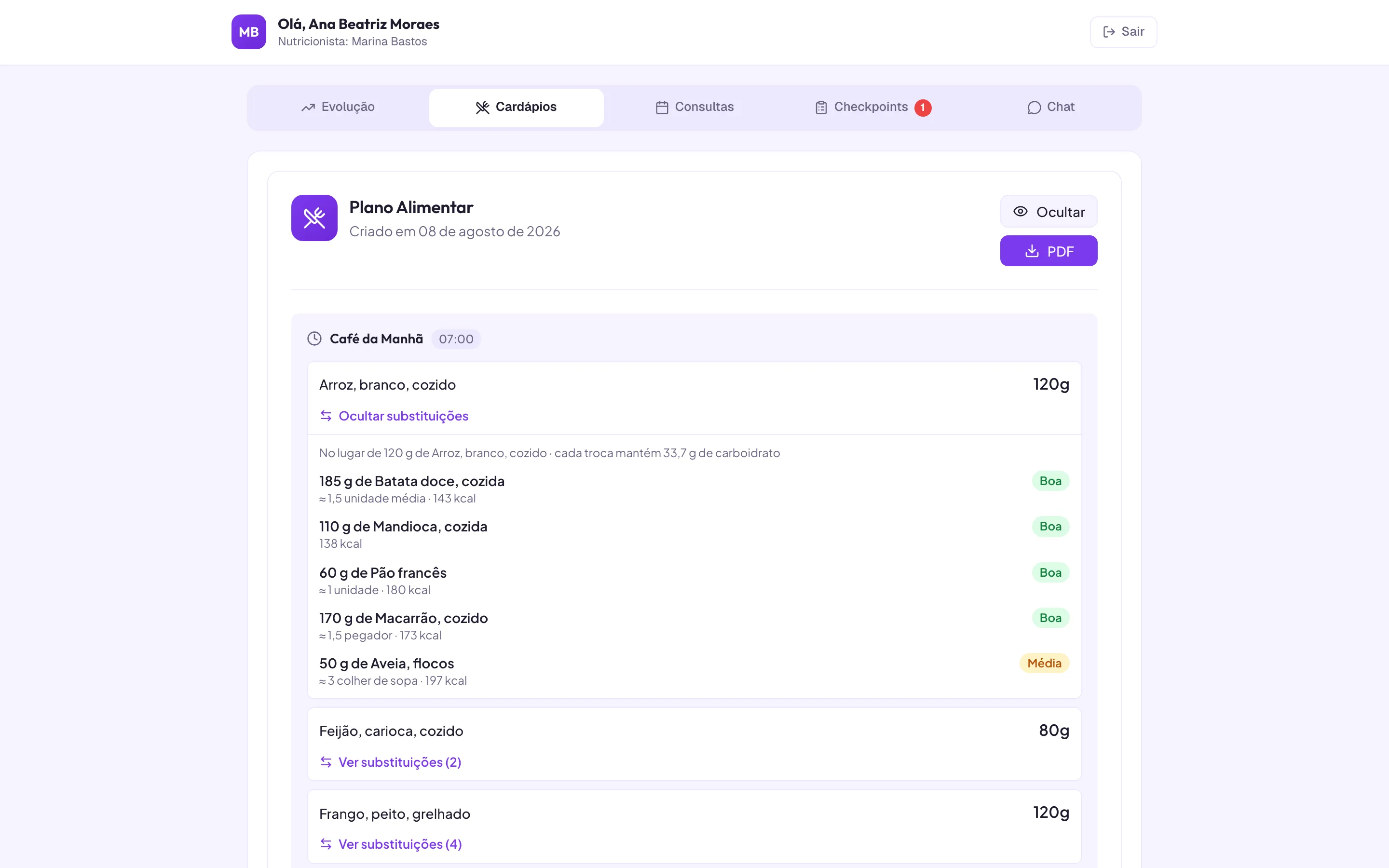1389x868 pixels.
Task: Select the Aveia, flocos substitution
Action: (x=694, y=671)
